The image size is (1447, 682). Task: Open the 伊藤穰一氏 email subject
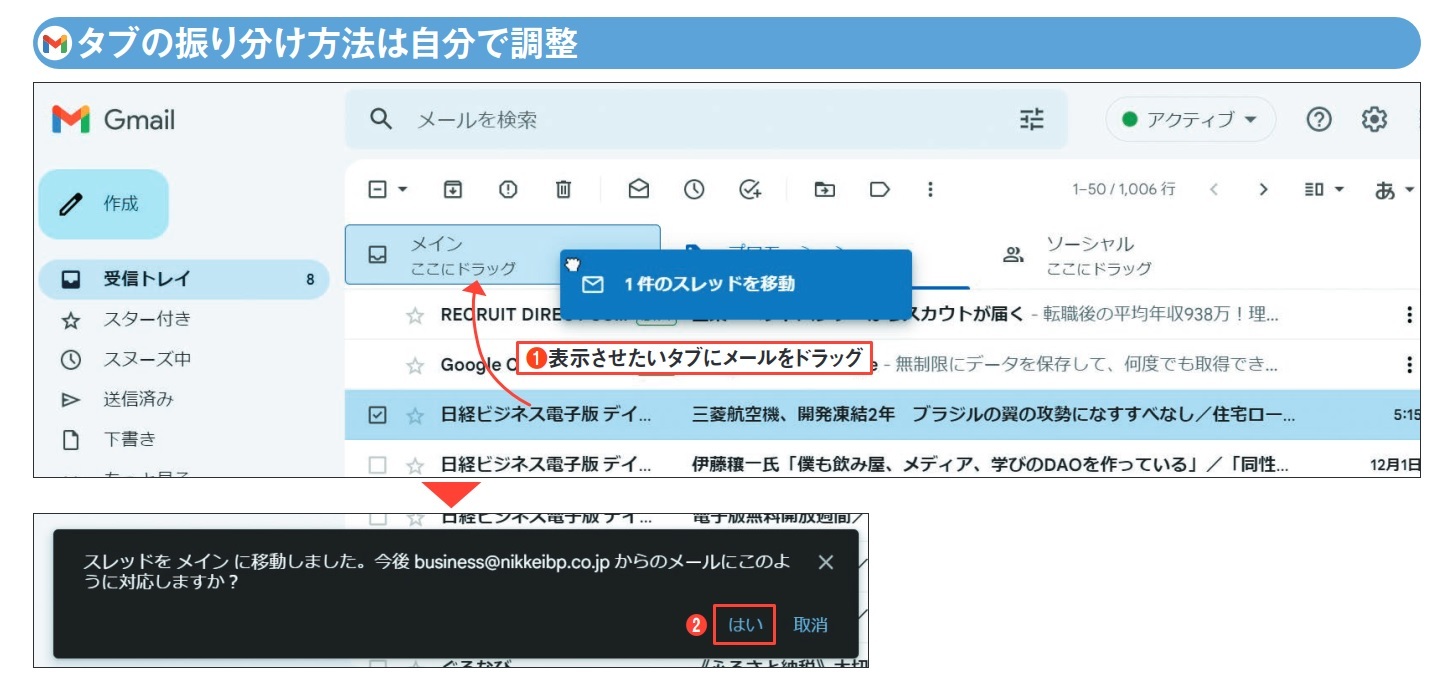[x=990, y=465]
